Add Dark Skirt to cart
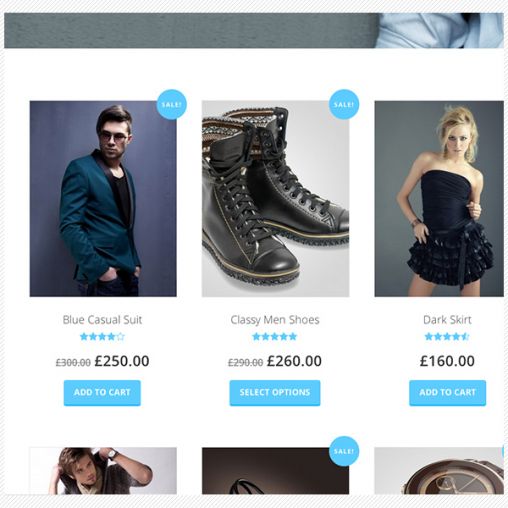The image size is (508, 508). [447, 393]
